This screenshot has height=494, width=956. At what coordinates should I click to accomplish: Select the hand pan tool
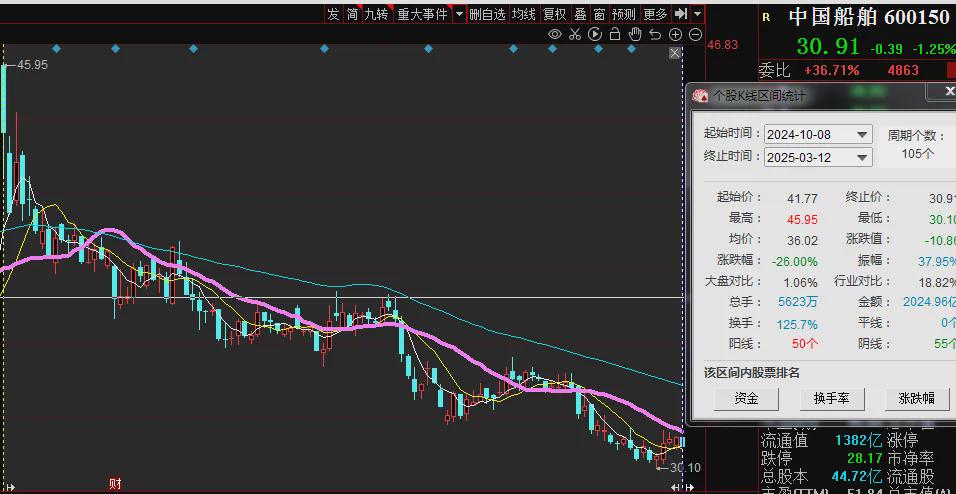[x=635, y=34]
